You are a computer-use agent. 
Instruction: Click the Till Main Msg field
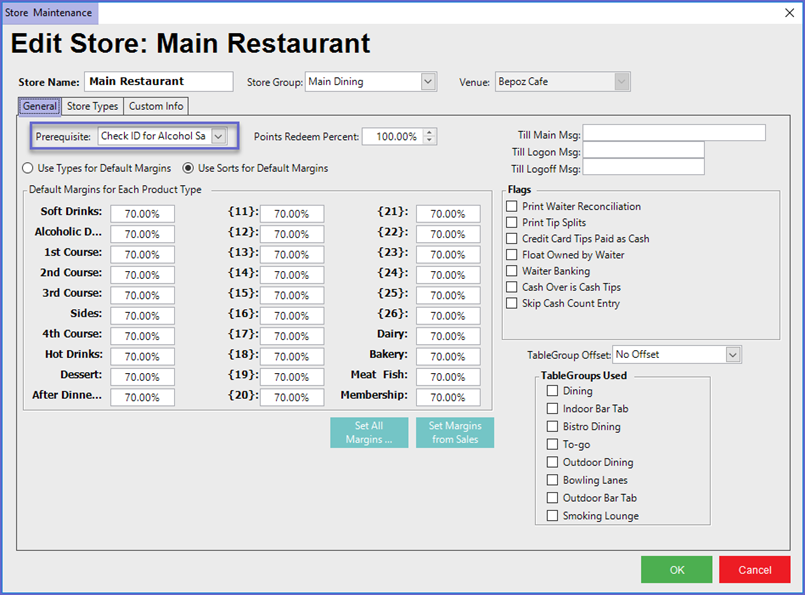pyautogui.click(x=674, y=133)
